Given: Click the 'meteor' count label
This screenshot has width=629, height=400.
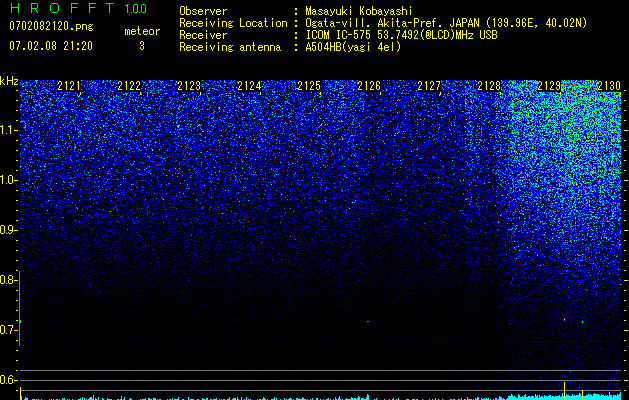Looking at the screenshot, I should pyautogui.click(x=142, y=31).
